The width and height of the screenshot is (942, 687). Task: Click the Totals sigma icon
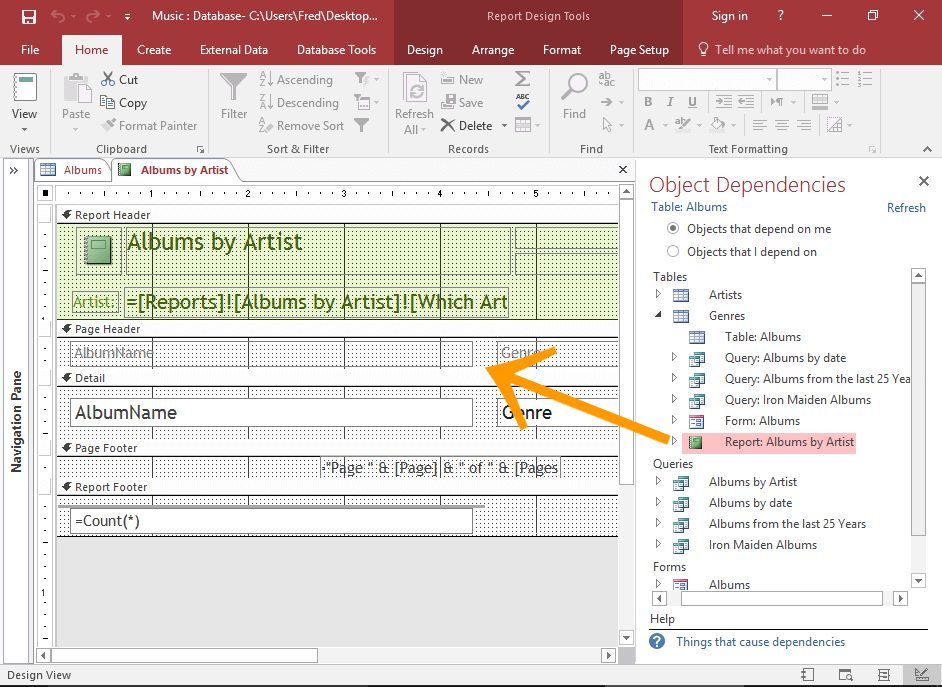pyautogui.click(x=523, y=79)
